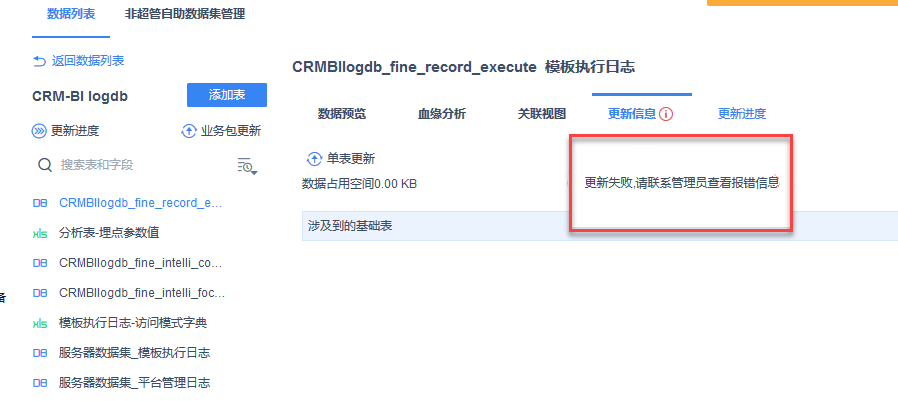
Task: Click the magnifier search icon
Action: point(45,165)
